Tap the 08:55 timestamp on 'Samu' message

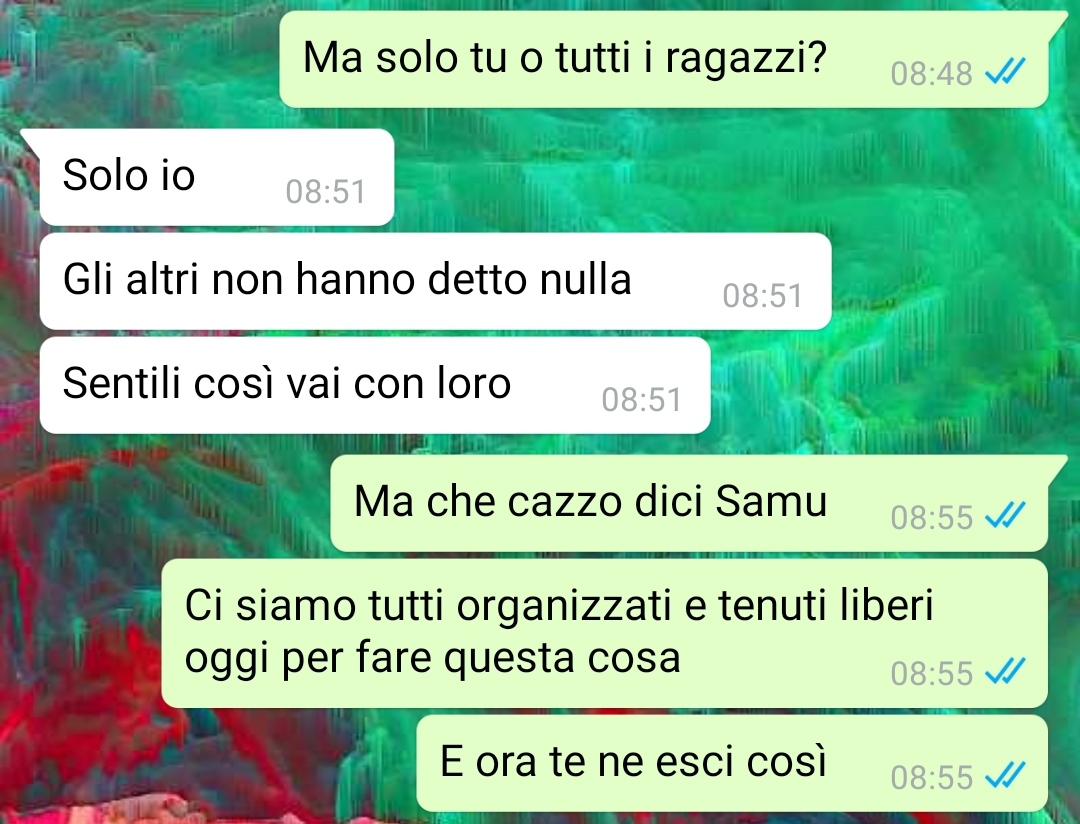tap(931, 517)
